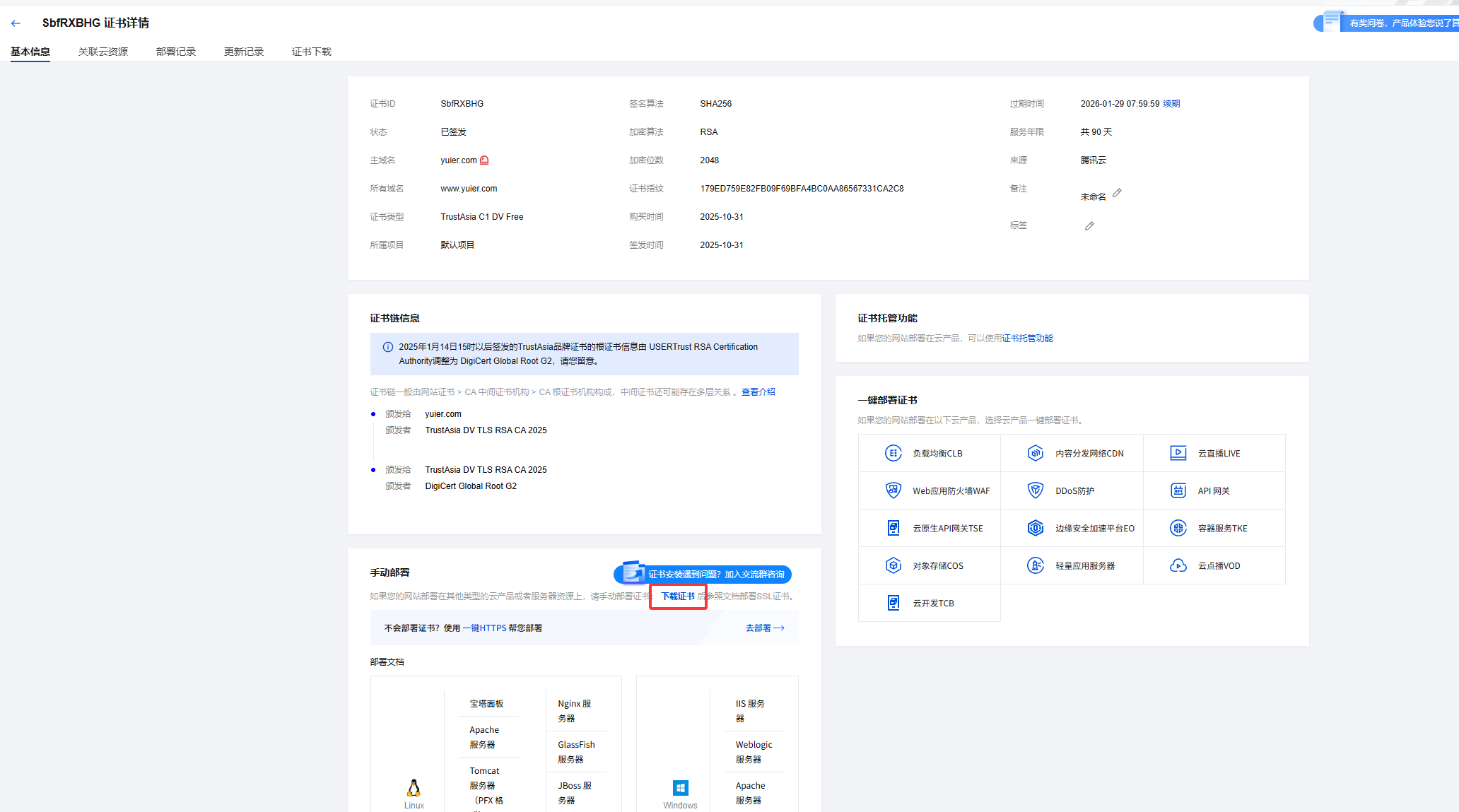Open the 证书托管功能 link
The height and width of the screenshot is (812, 1459).
(x=1027, y=339)
